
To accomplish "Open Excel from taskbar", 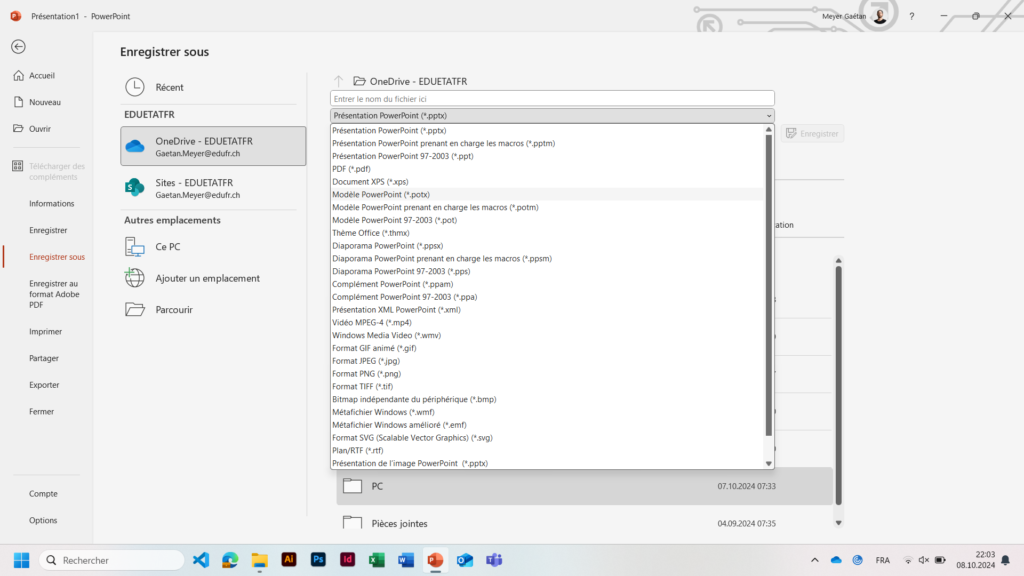I will tap(377, 560).
